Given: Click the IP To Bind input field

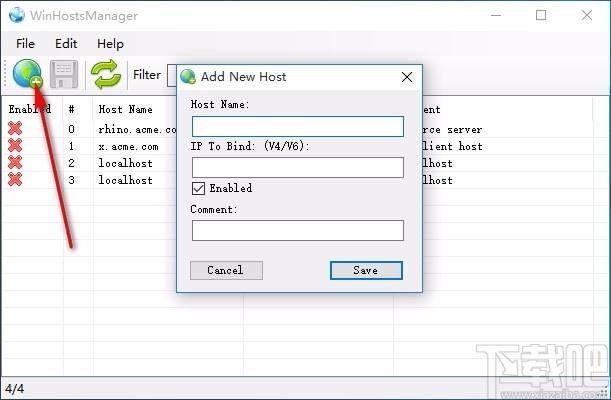Looking at the screenshot, I should 298,167.
